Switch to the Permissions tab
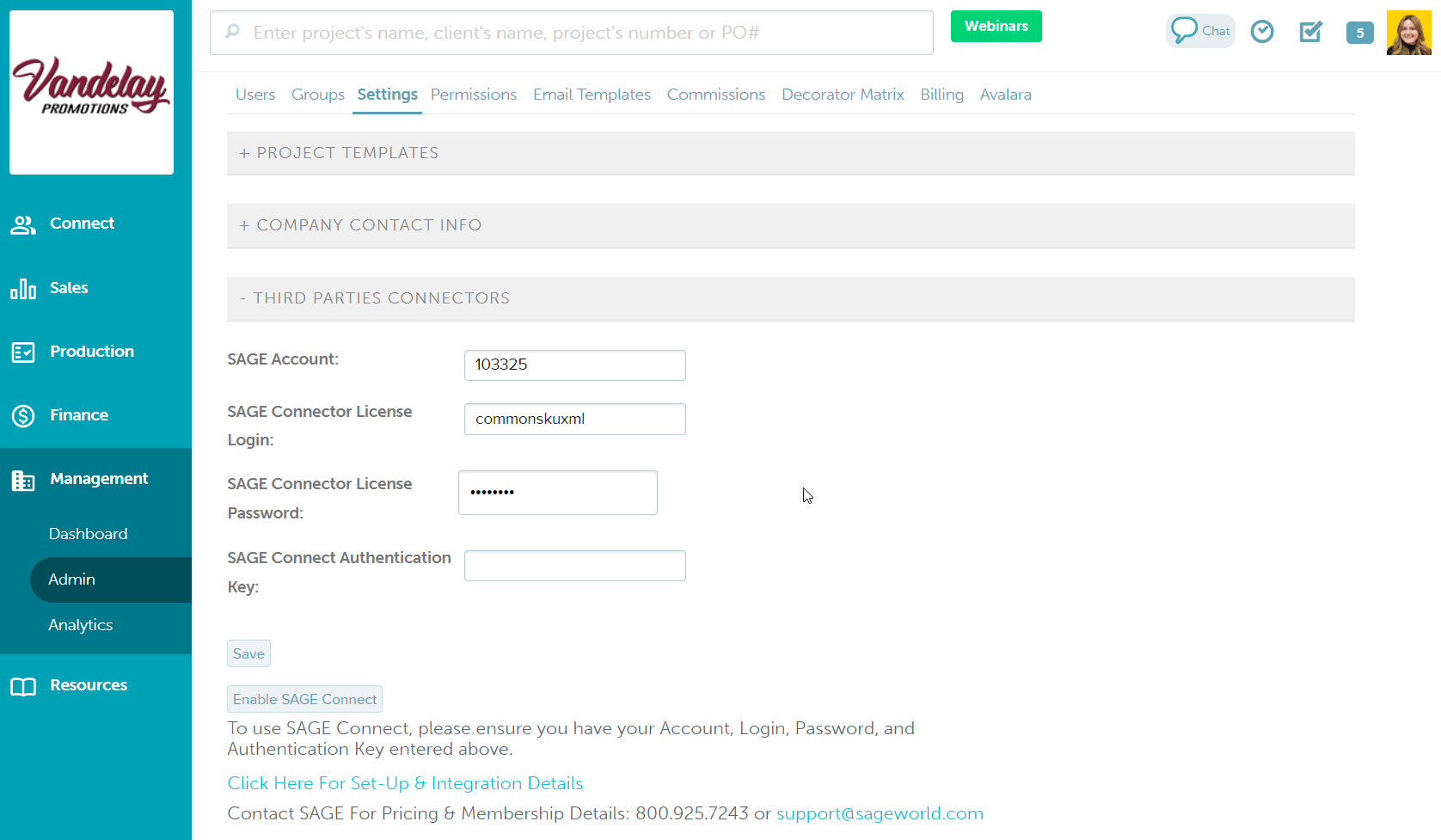The height and width of the screenshot is (840, 1441). point(473,95)
